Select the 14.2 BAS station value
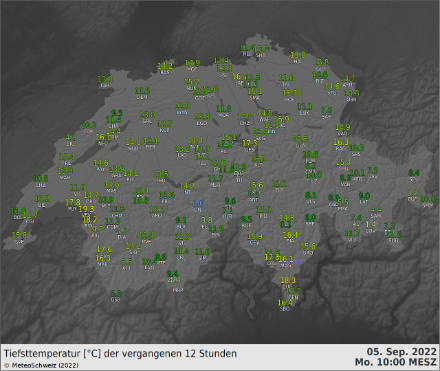 pyautogui.click(x=165, y=66)
